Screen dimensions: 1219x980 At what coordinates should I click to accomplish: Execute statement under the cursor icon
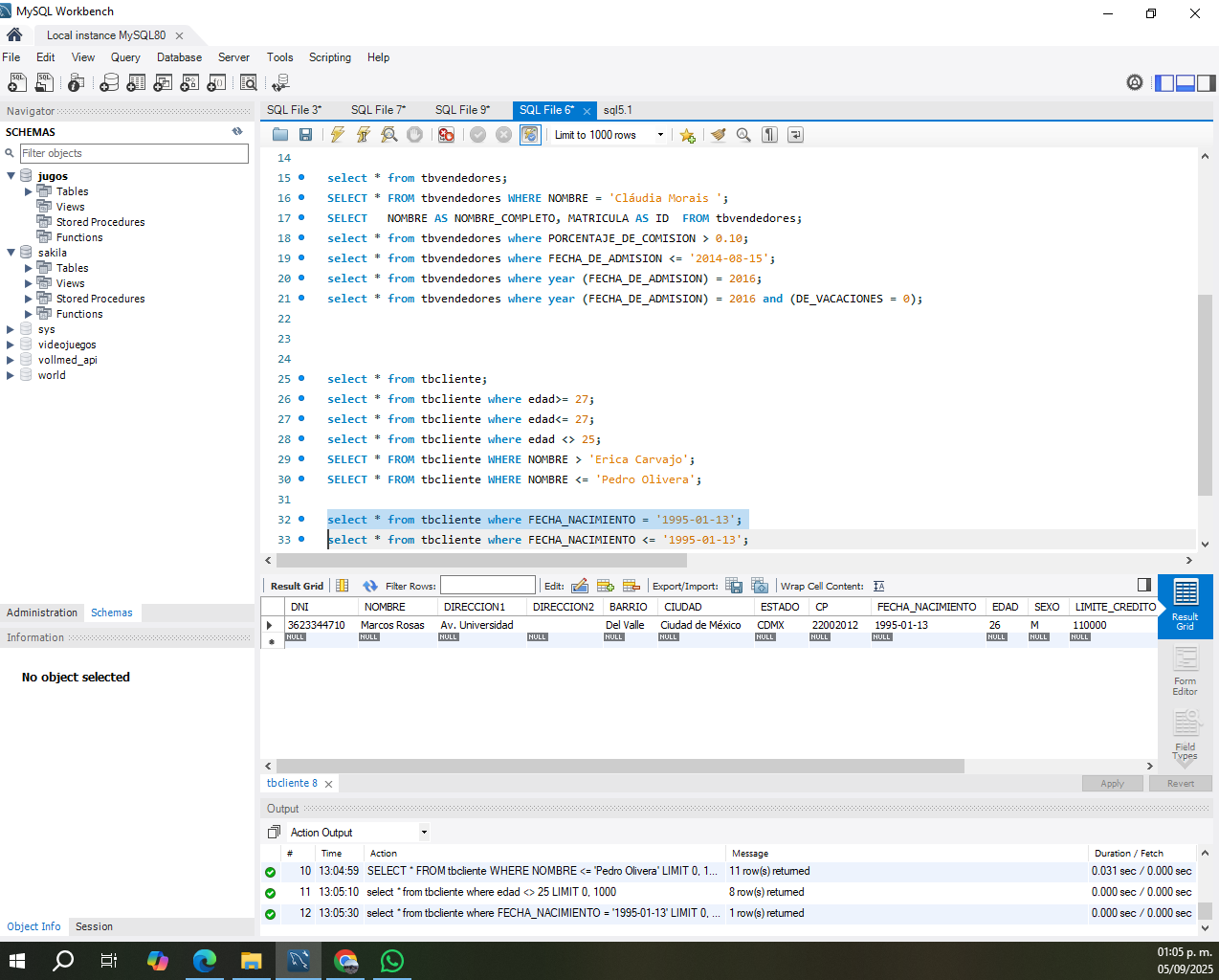click(x=363, y=135)
